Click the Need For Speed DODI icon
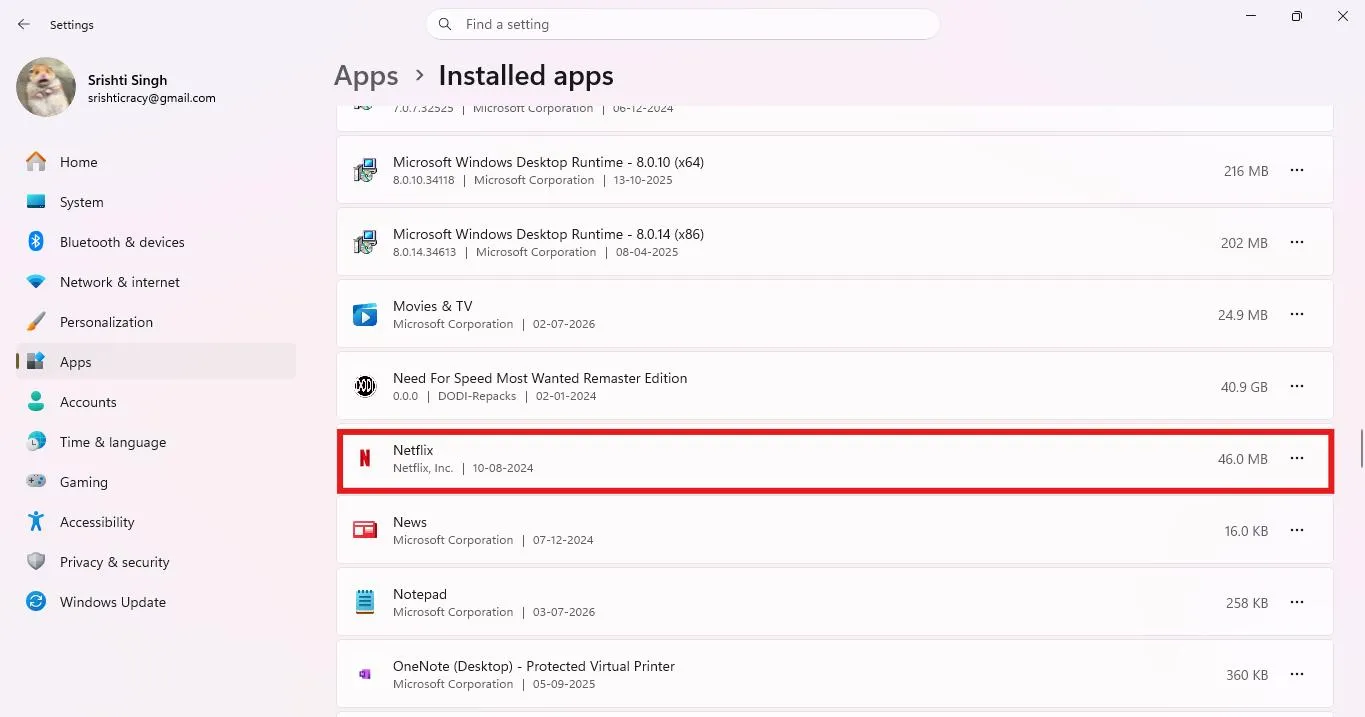This screenshot has width=1365, height=717. (365, 386)
